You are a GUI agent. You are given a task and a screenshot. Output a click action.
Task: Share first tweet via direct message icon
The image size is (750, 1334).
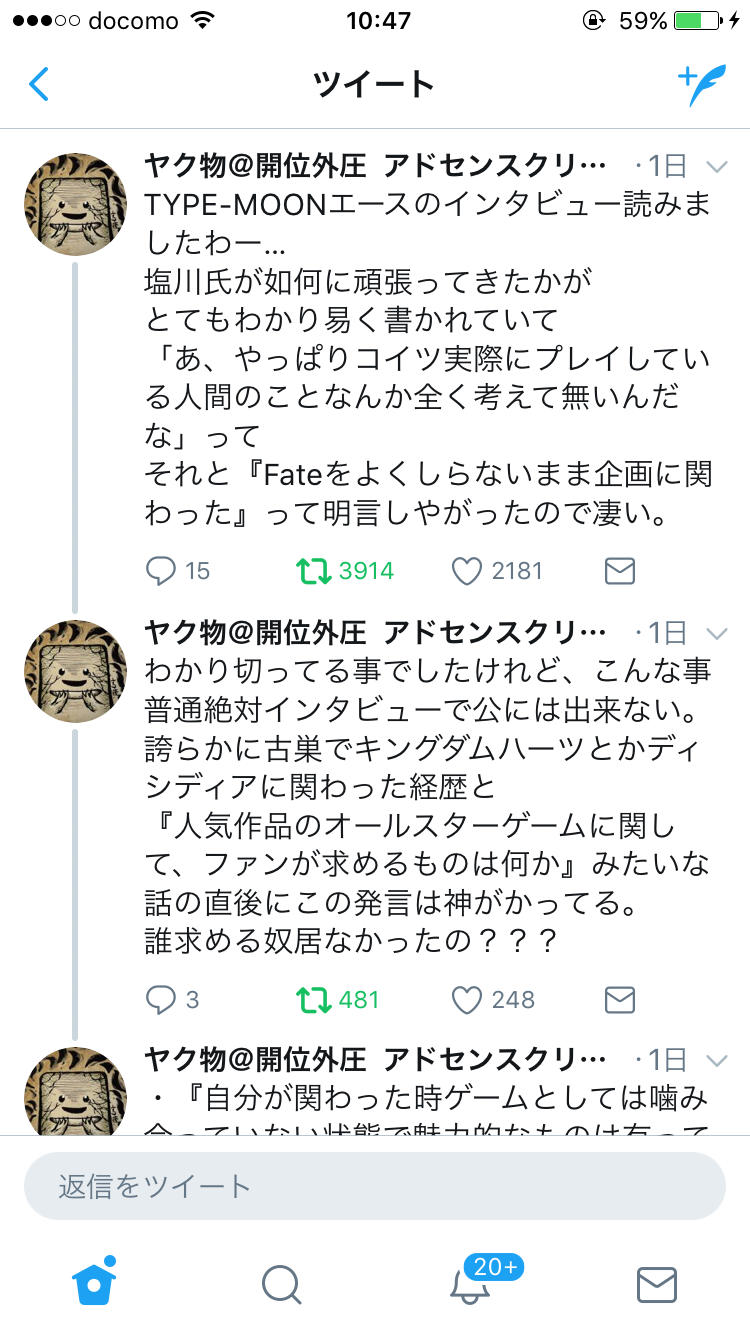[620, 571]
